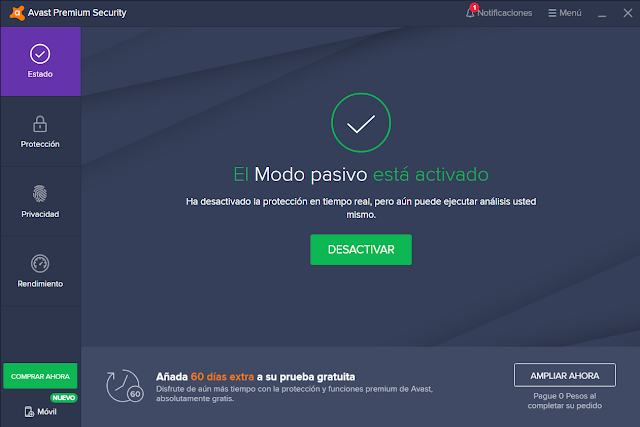Click the AMPLIAR AHORA button
640x427 pixels.
click(x=565, y=375)
